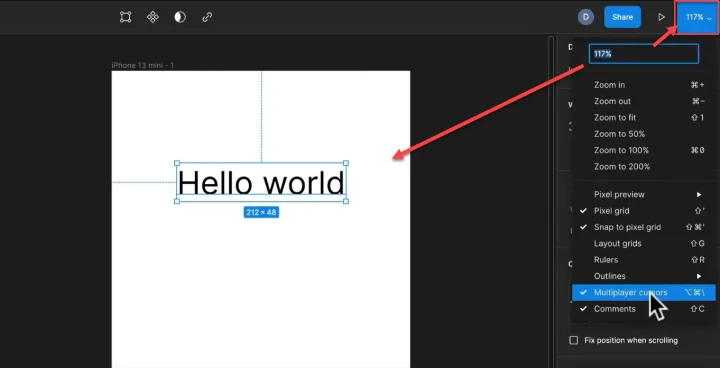
Task: Click the Create component icon
Action: coord(152,17)
